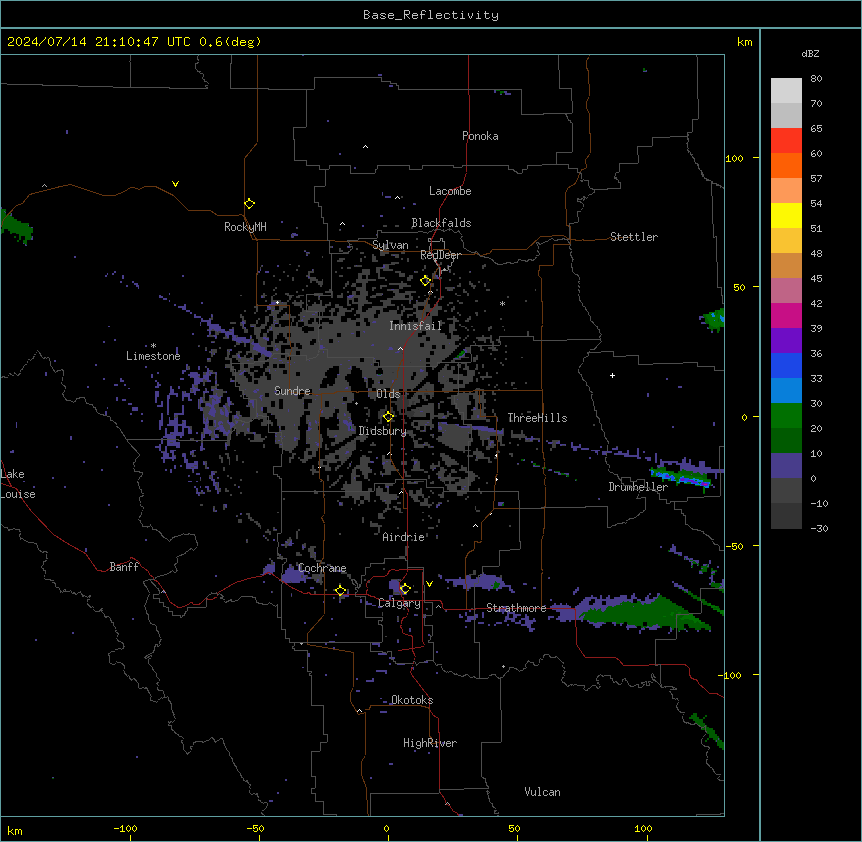Click the Base_Reflectivity title
This screenshot has height=842, width=862.
[431, 15]
